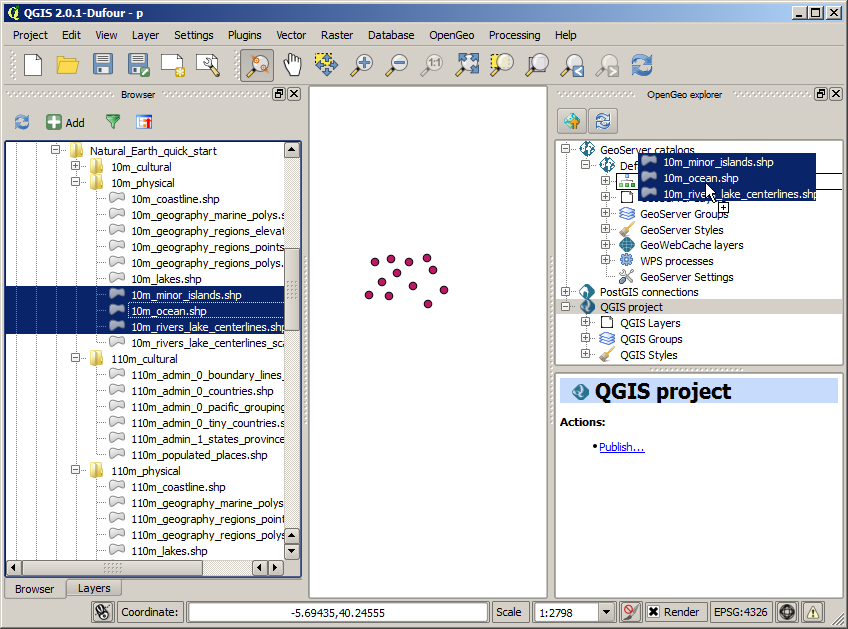Image resolution: width=848 pixels, height=629 pixels.
Task: Click the messages warning triangle icon
Action: pyautogui.click(x=812, y=612)
